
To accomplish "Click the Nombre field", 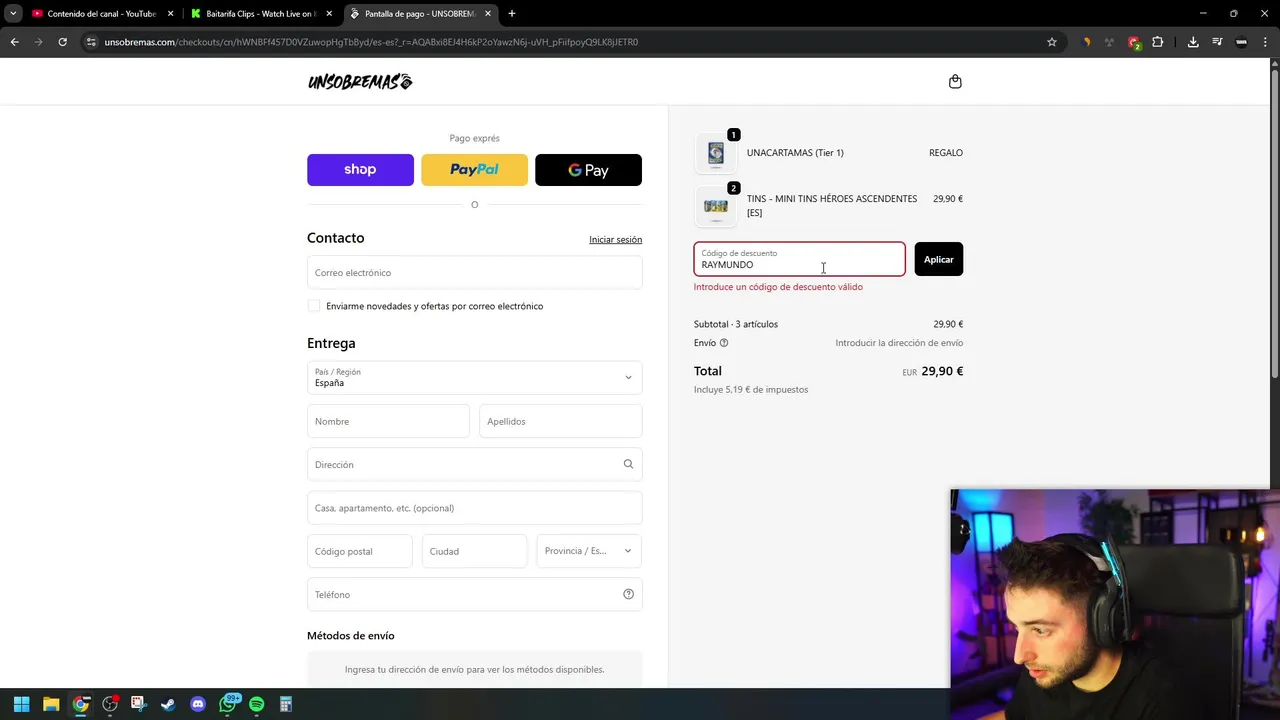I will 388,421.
